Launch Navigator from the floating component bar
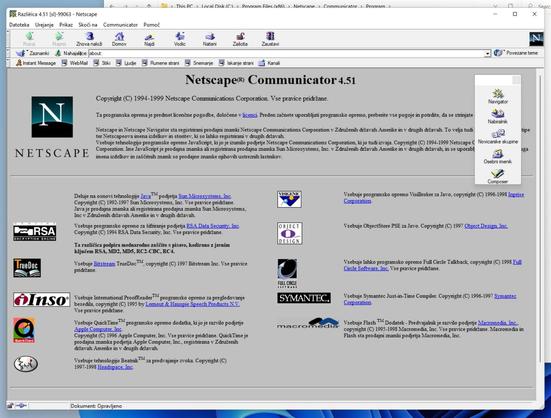The width and height of the screenshot is (551, 418). point(498,96)
